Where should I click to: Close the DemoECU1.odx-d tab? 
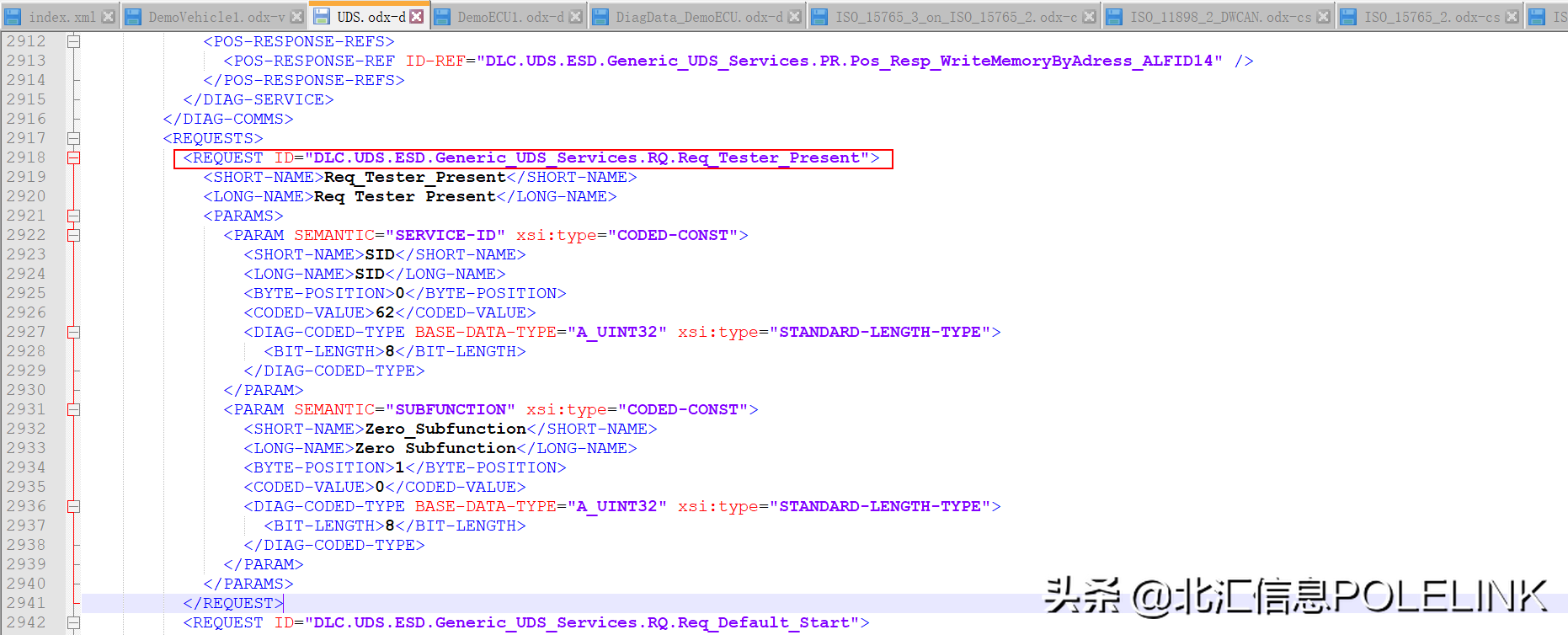click(576, 17)
